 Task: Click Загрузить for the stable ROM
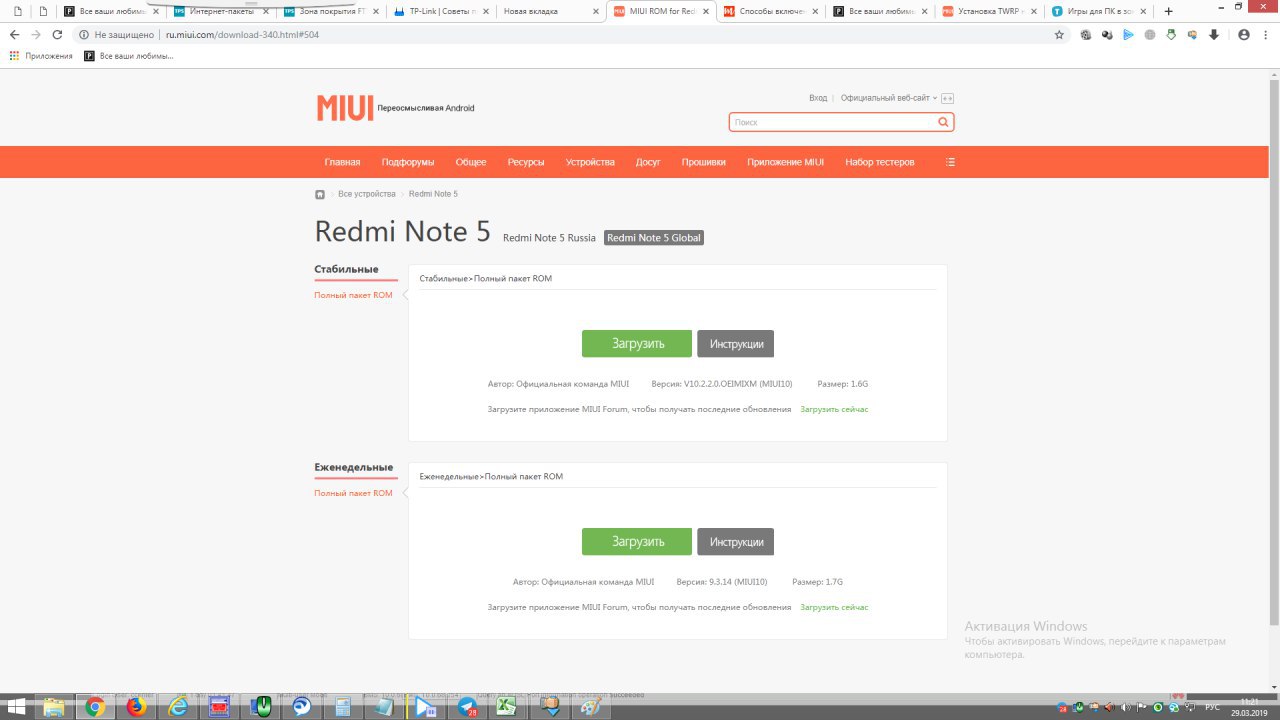(x=637, y=344)
